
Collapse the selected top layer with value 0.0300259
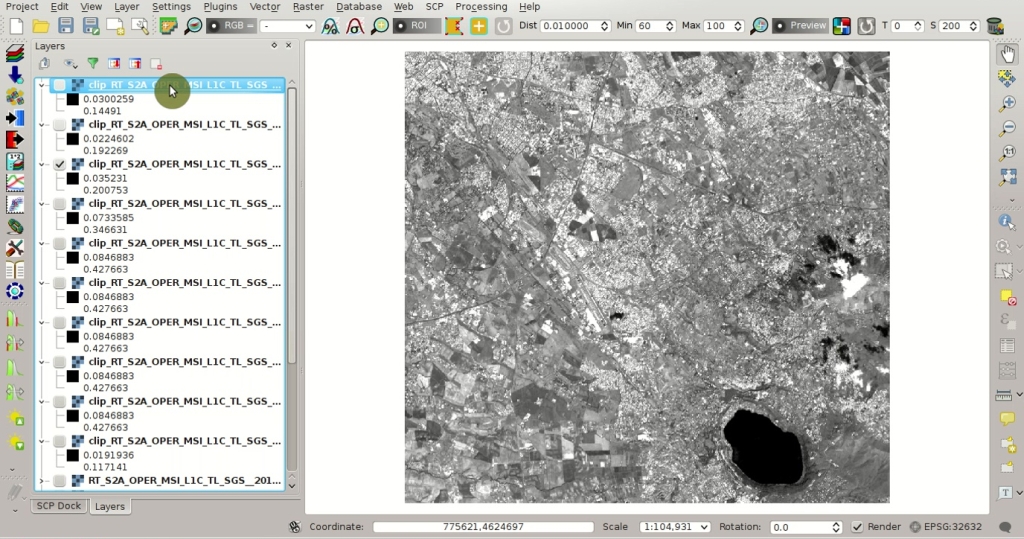coord(42,85)
